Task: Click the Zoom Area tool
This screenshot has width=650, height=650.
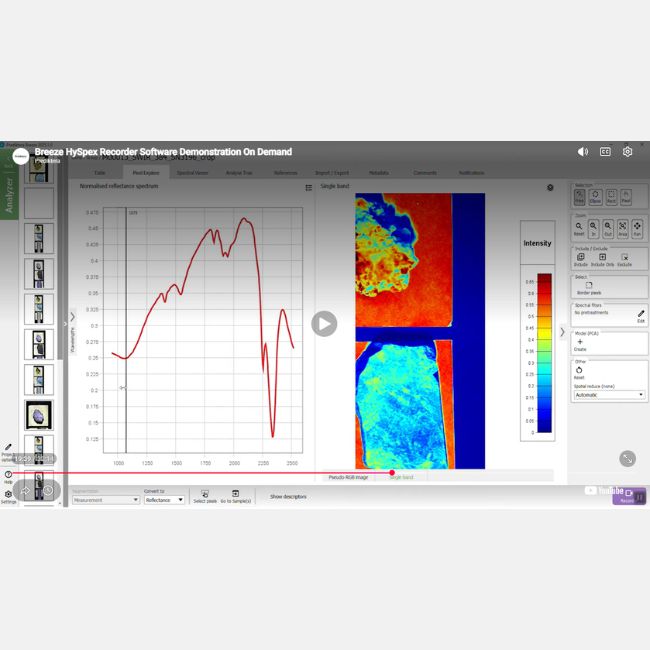Action: [623, 228]
